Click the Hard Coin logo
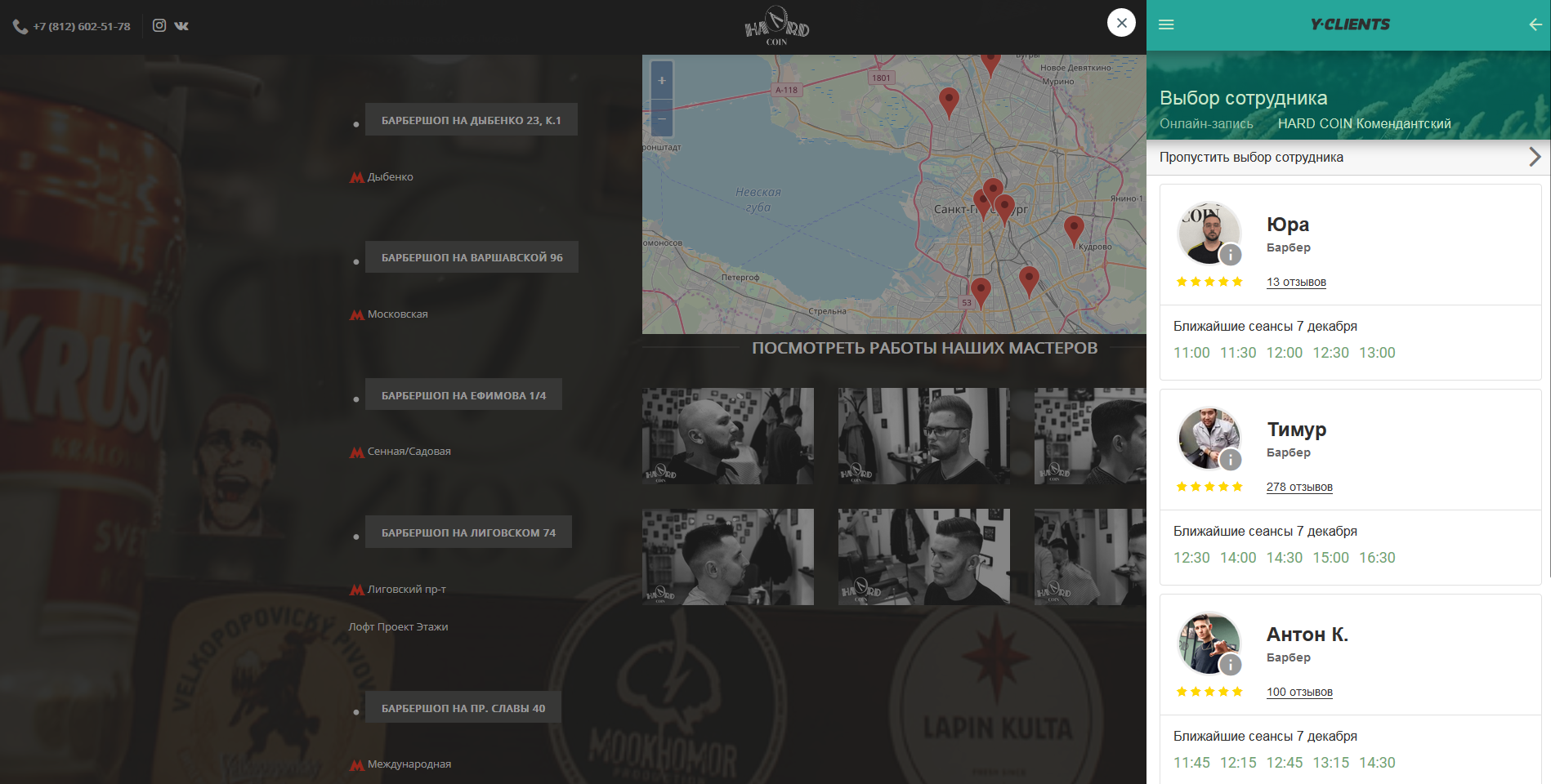This screenshot has width=1551, height=784. [776, 26]
